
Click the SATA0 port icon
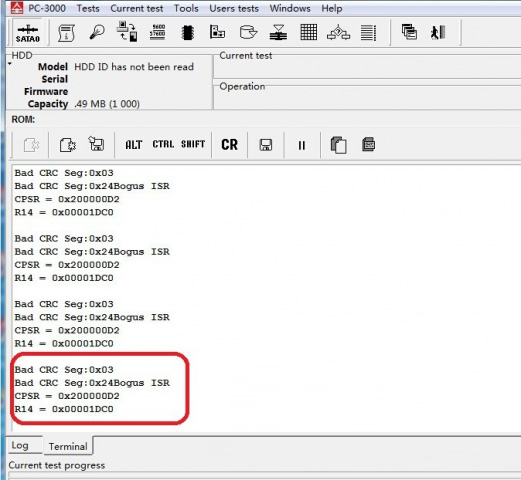28,33
